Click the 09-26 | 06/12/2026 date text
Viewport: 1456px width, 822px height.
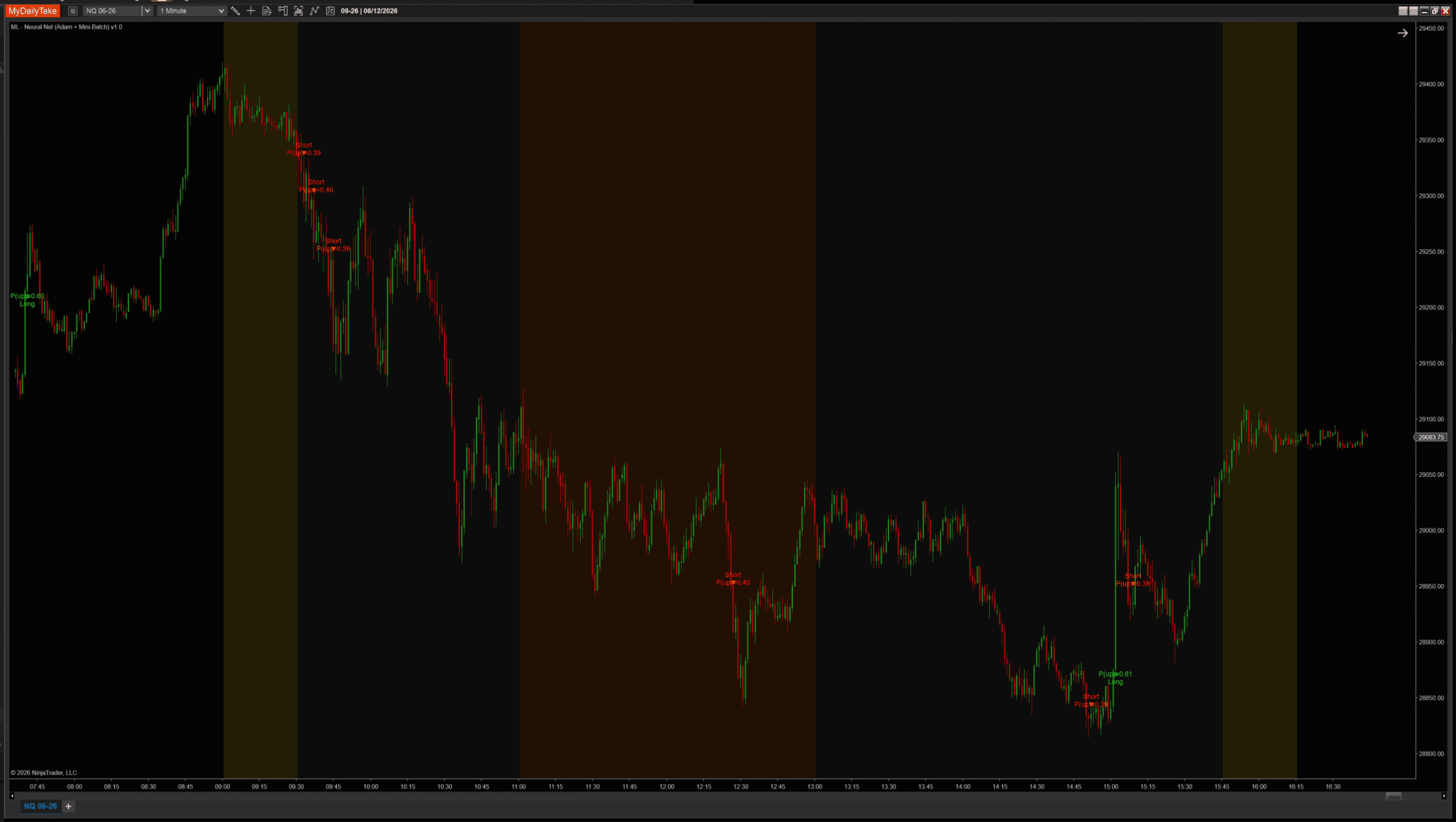[x=369, y=11]
